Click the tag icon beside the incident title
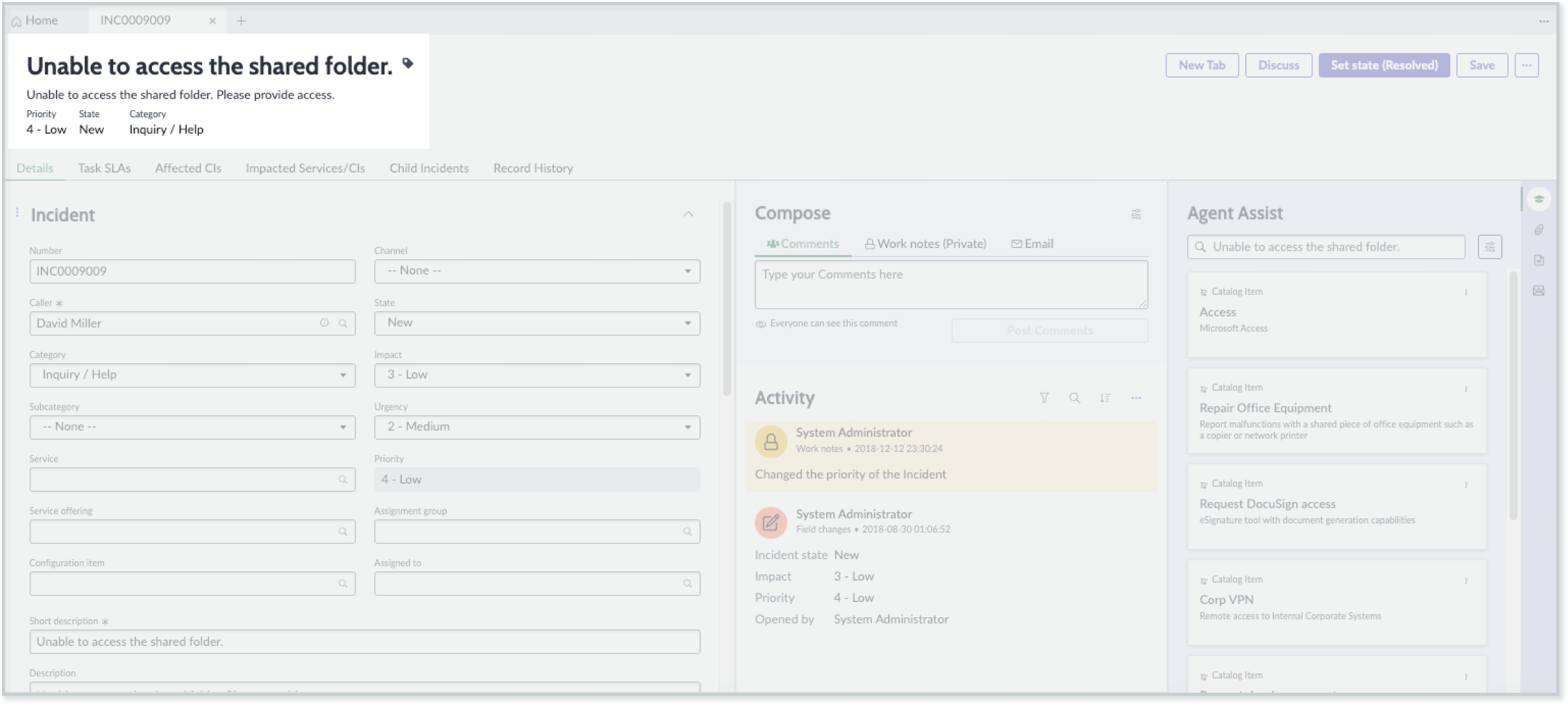 (409, 64)
